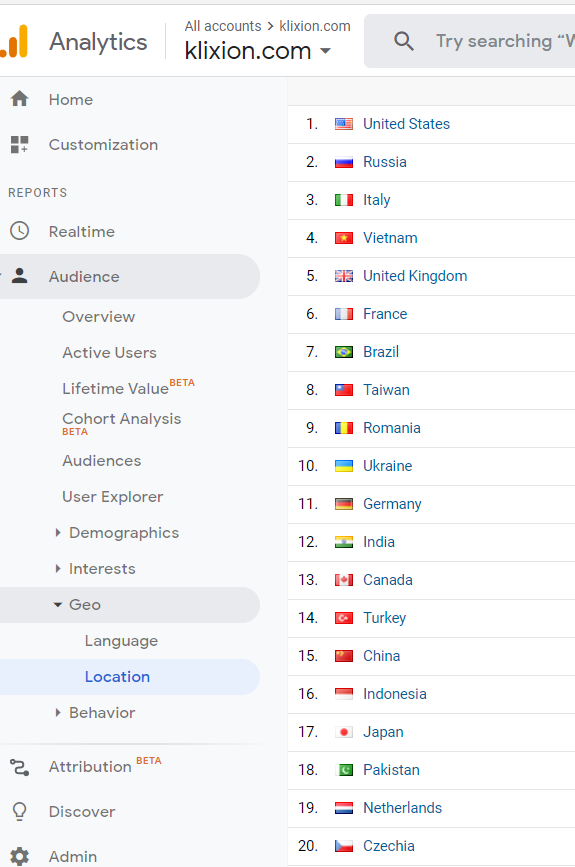Open Admin settings

(73, 856)
